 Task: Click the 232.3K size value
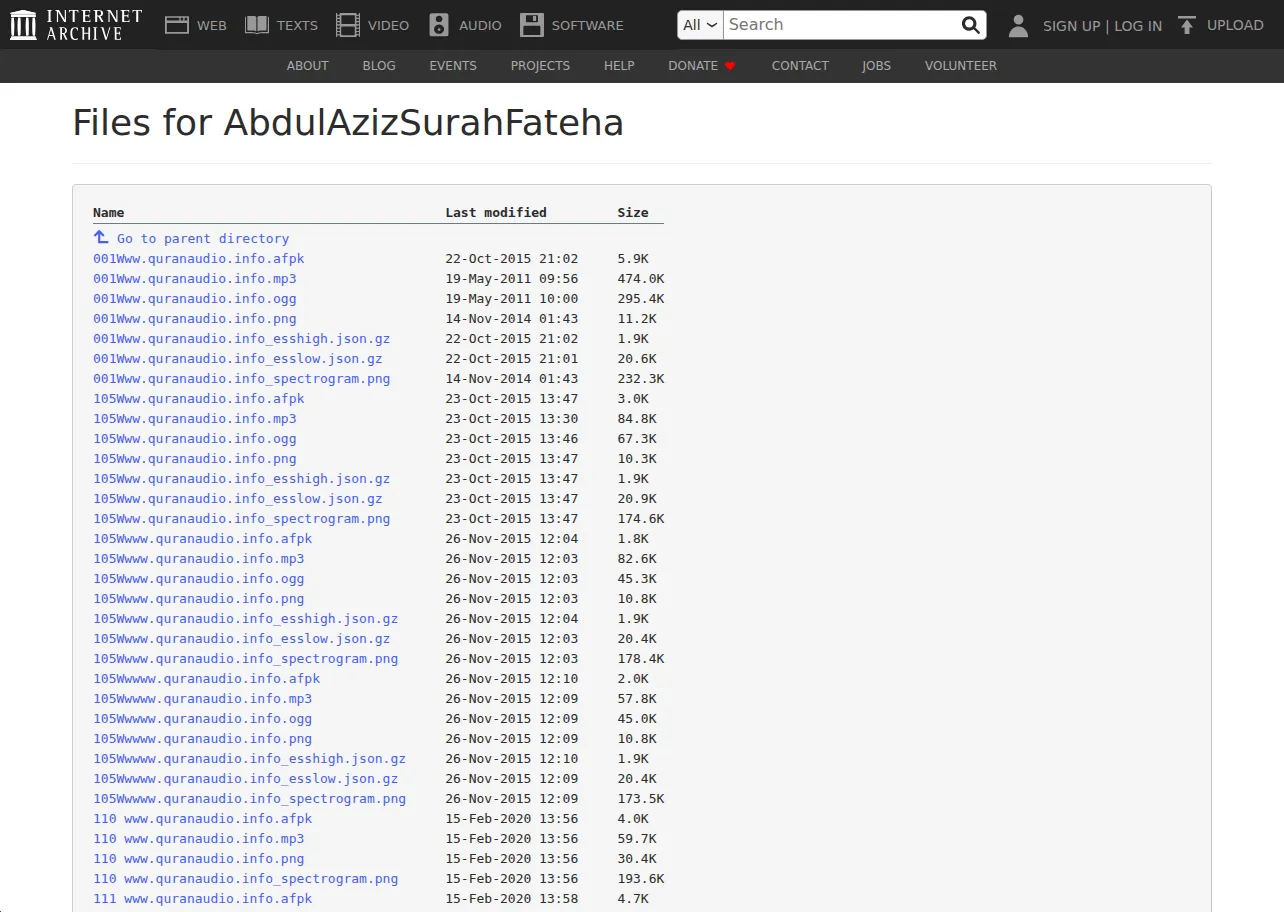point(641,379)
